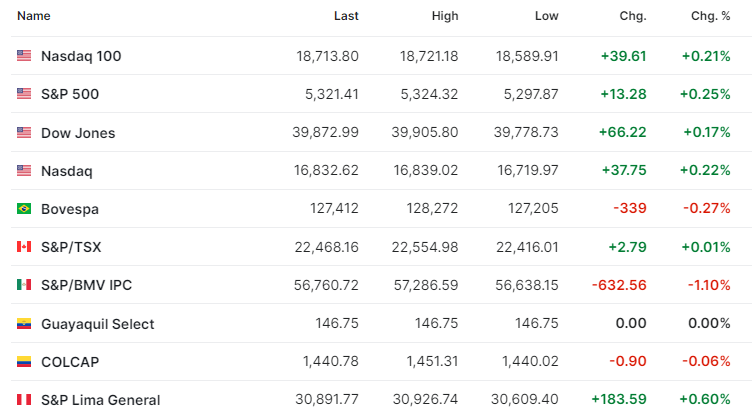The width and height of the screenshot is (752, 413).
Task: Sort by the High column header
Action: click(445, 16)
